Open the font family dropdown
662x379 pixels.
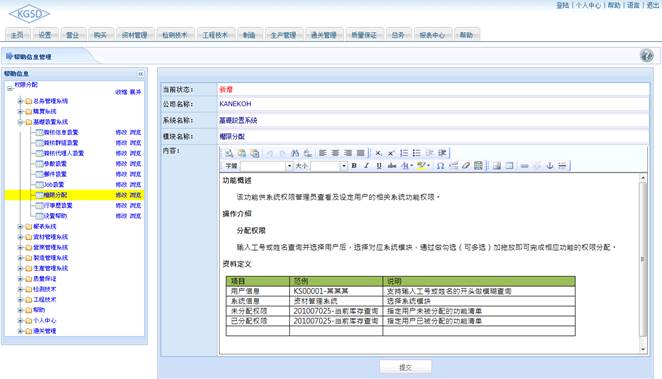tap(289, 166)
